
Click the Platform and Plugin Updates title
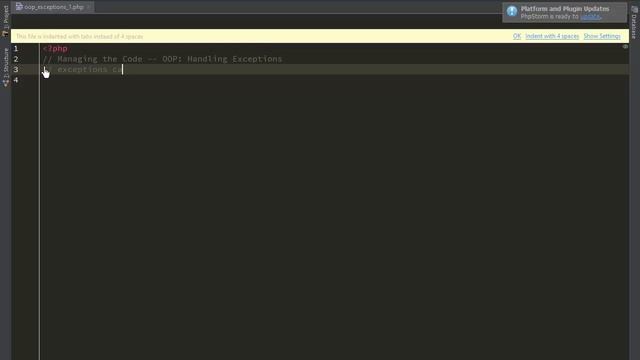(565, 9)
